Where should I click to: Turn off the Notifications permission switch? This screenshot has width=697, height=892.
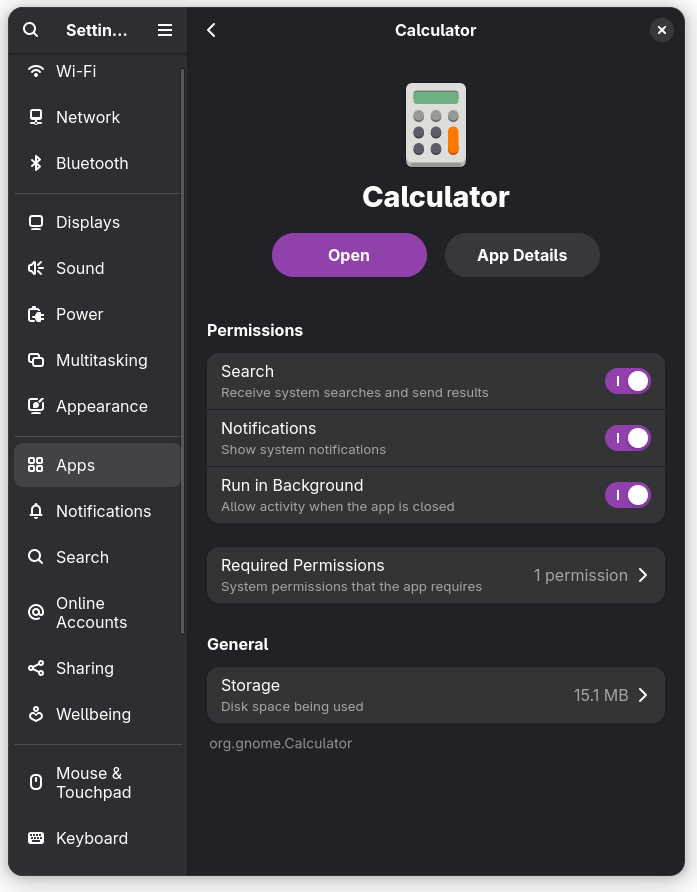coord(628,438)
